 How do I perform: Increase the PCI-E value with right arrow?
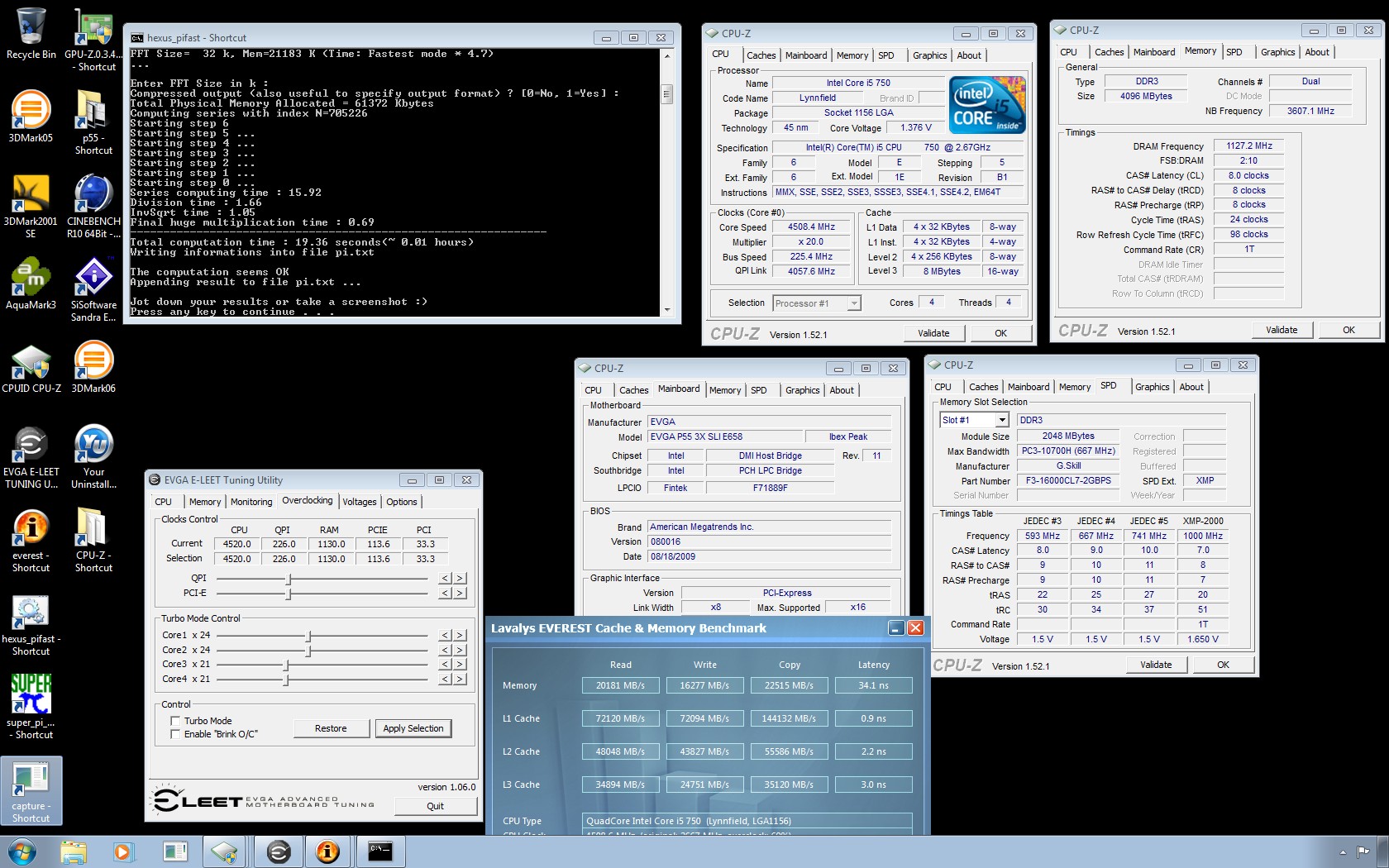tap(461, 594)
